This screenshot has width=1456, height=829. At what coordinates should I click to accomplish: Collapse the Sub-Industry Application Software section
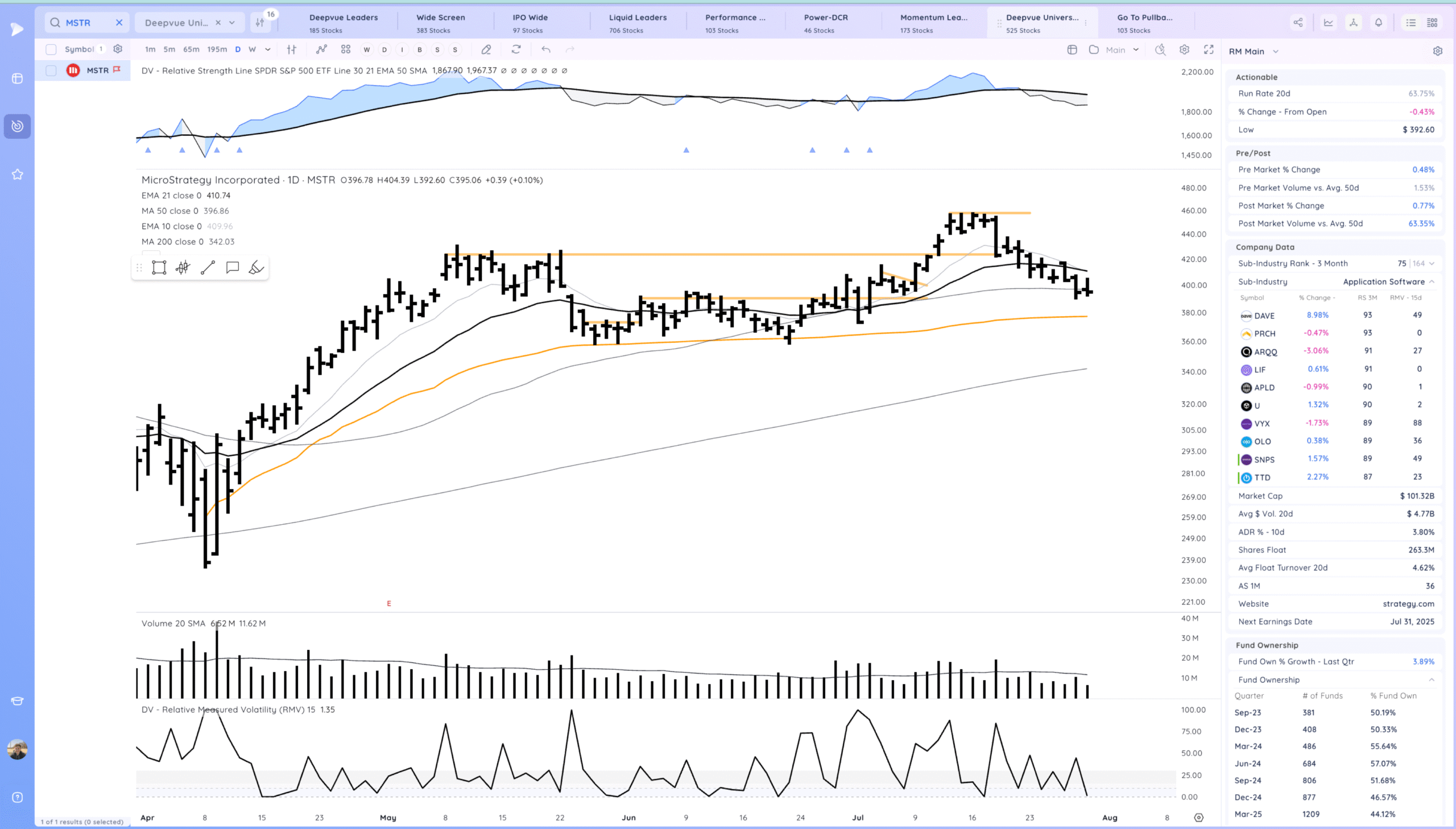point(1432,282)
